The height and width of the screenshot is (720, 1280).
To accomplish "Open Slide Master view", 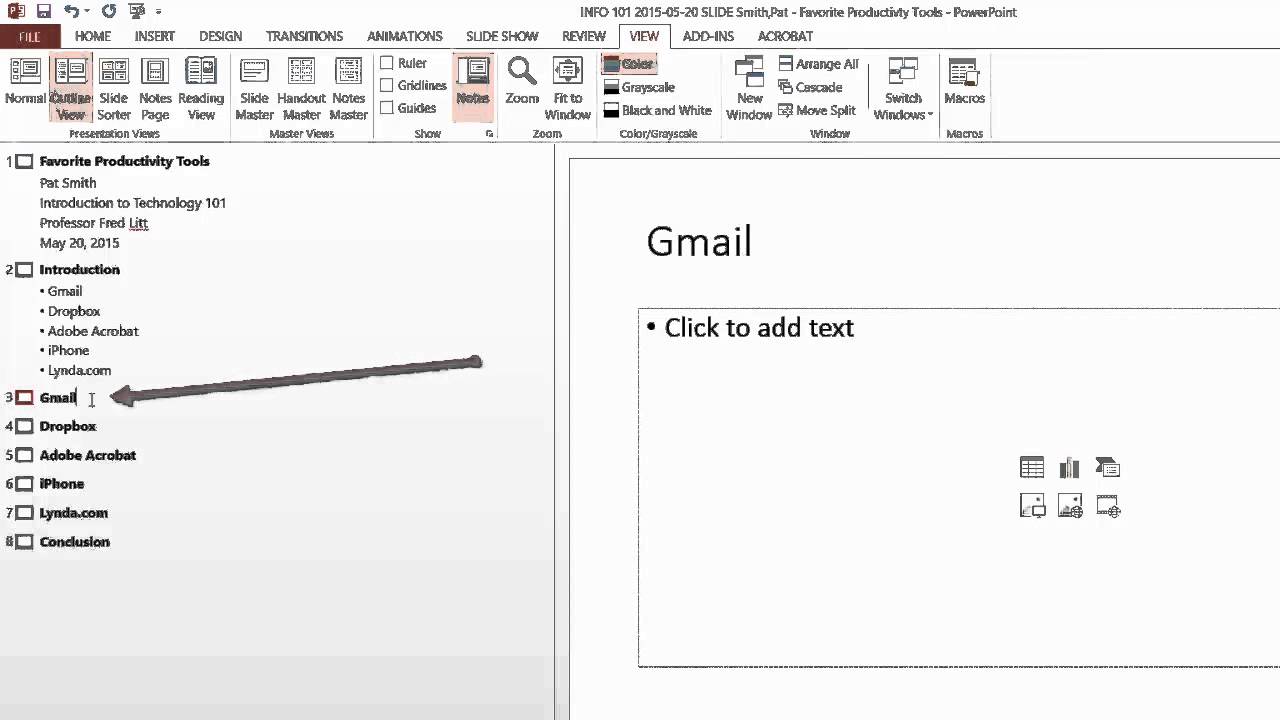I will [x=254, y=88].
